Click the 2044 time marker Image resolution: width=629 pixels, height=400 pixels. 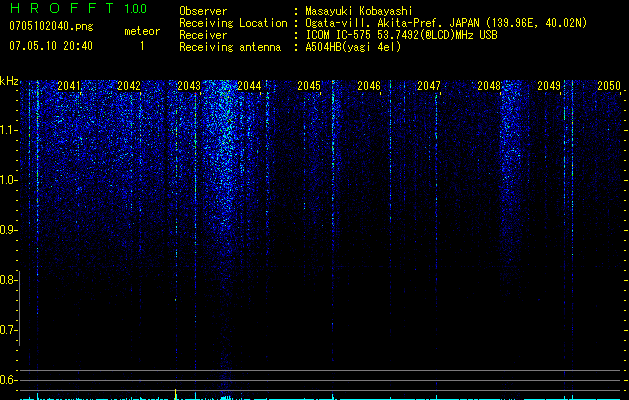pyautogui.click(x=249, y=86)
